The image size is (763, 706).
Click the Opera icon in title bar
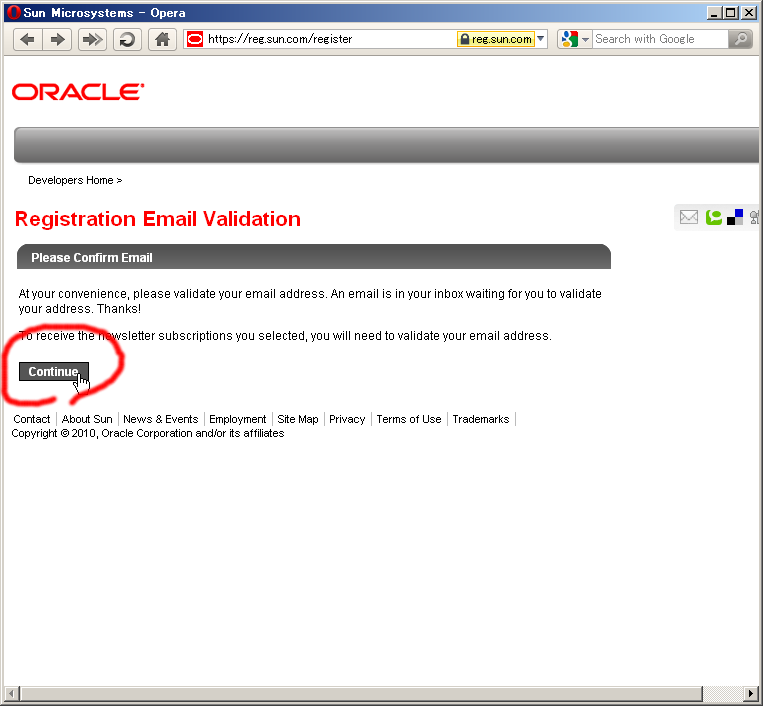pos(14,13)
